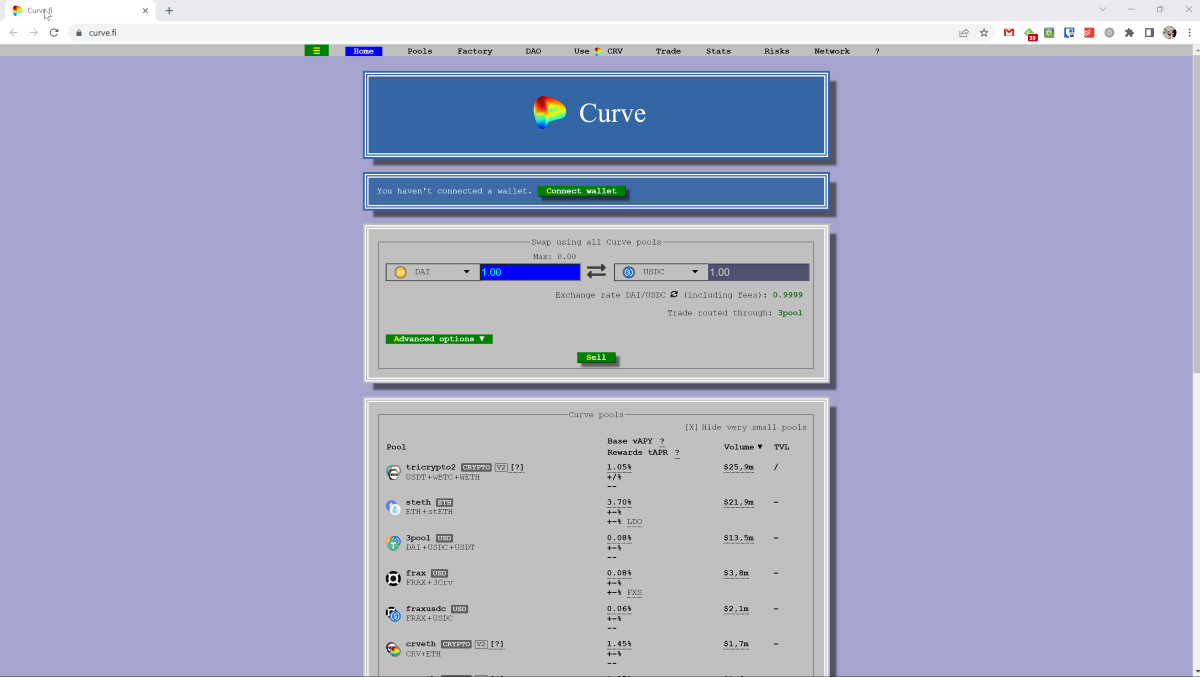Click the TVL column header

781,447
